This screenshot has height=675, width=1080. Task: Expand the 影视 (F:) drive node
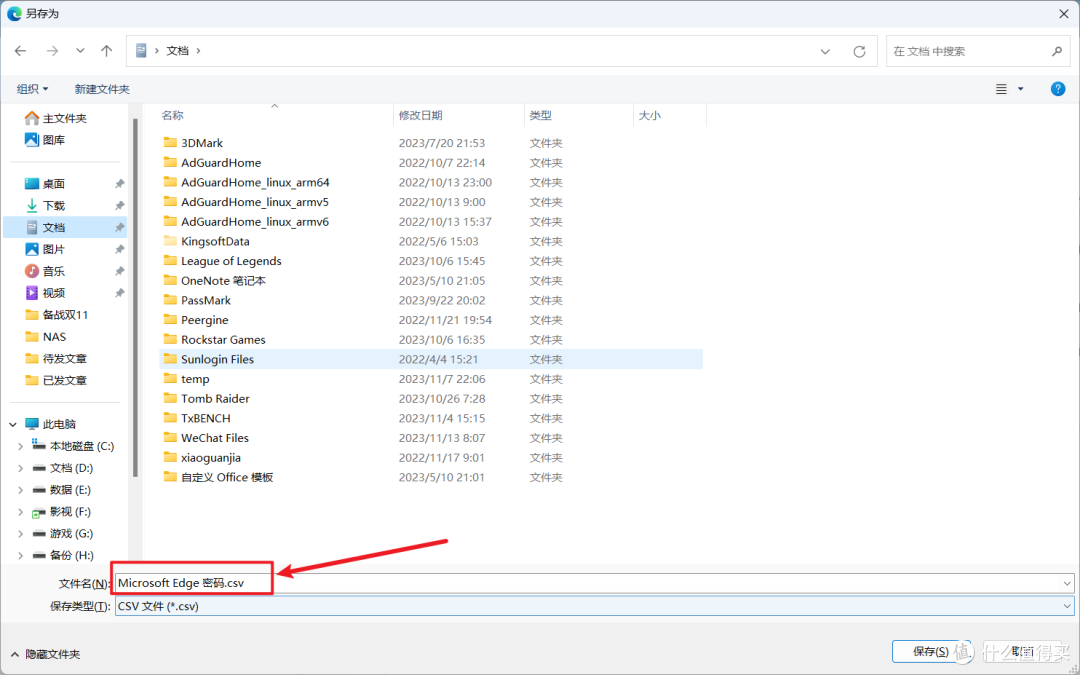tap(20, 512)
